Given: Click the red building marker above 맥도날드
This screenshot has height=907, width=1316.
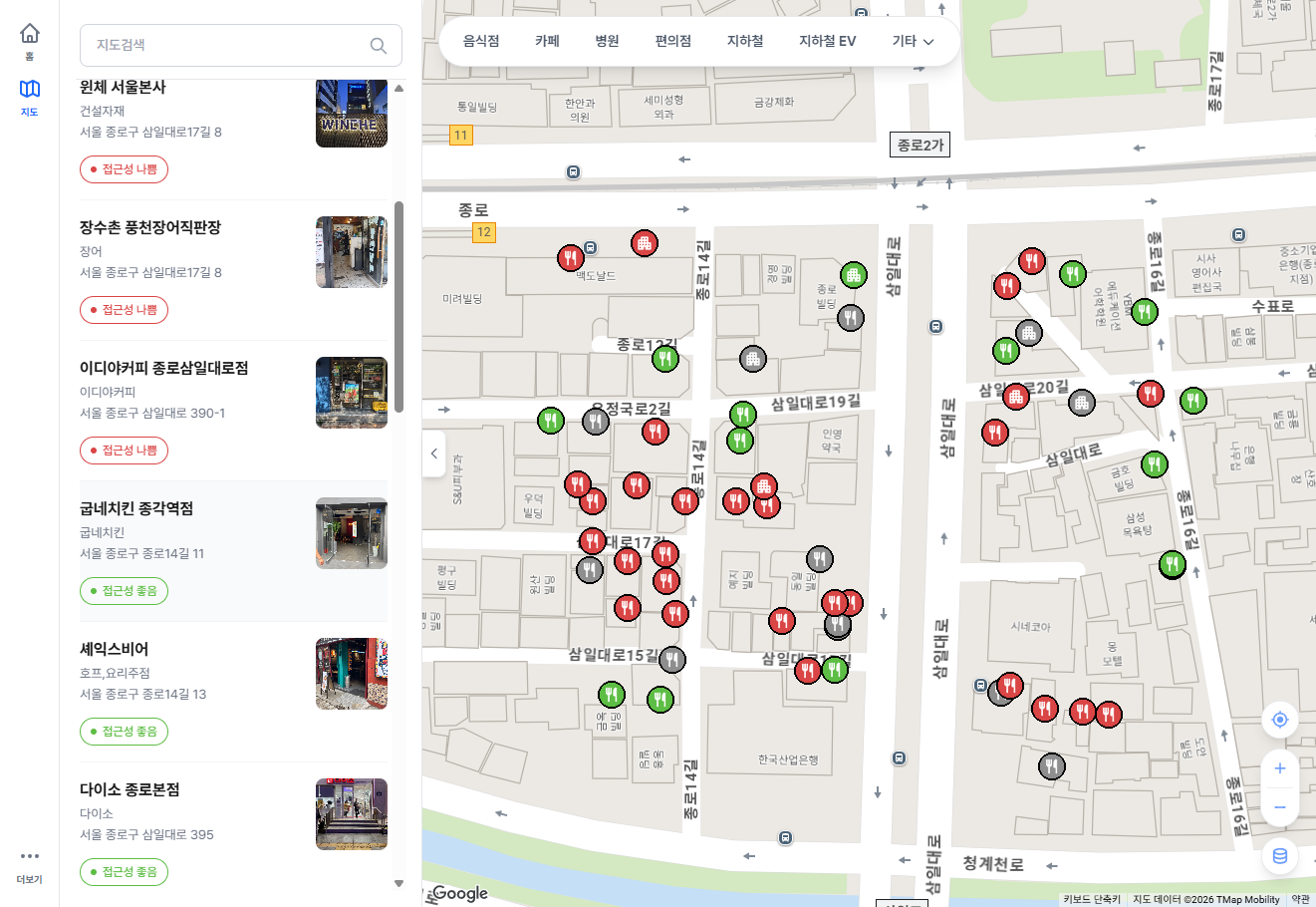Looking at the screenshot, I should [645, 242].
